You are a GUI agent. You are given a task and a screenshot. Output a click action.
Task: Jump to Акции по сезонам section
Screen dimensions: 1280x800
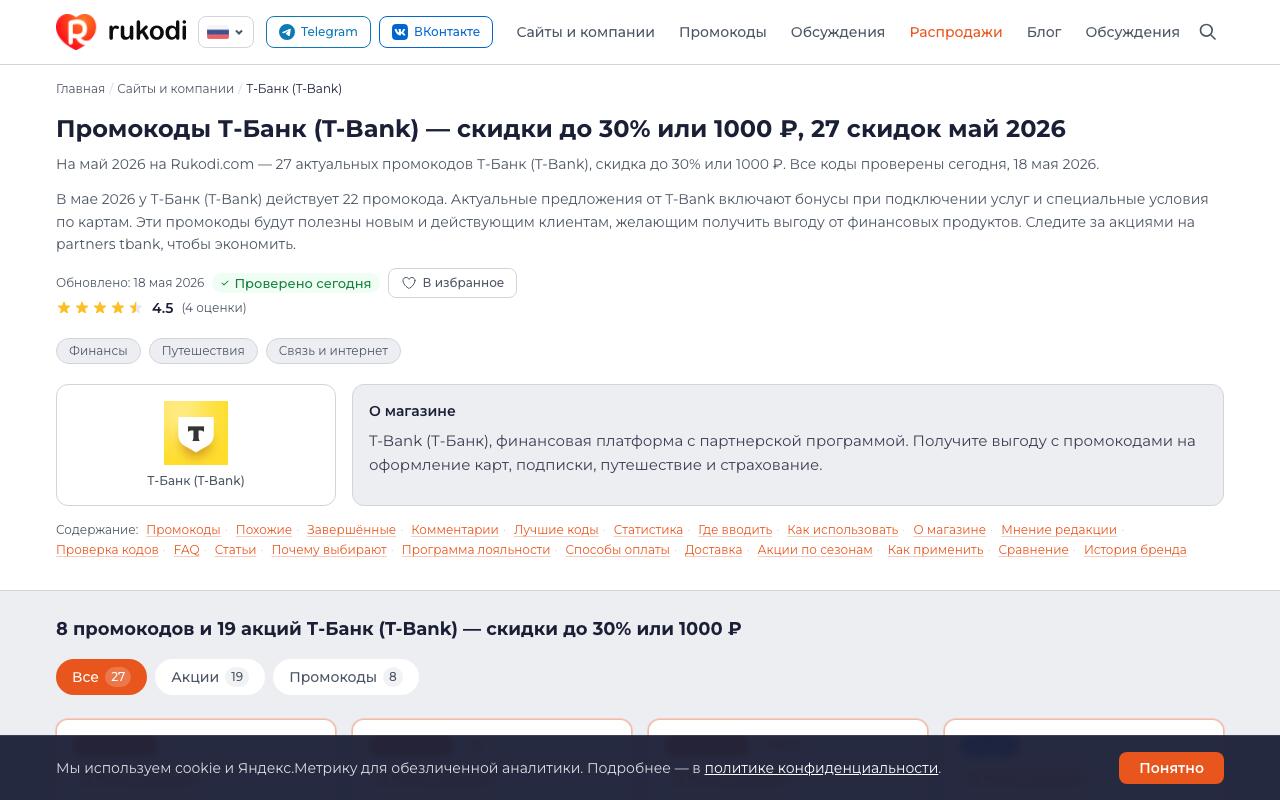click(815, 550)
